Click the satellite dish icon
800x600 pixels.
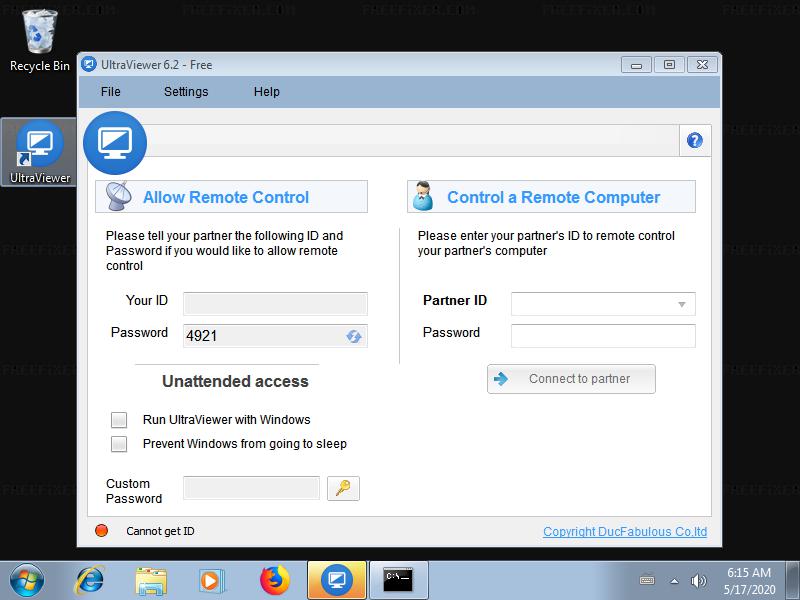(x=119, y=196)
